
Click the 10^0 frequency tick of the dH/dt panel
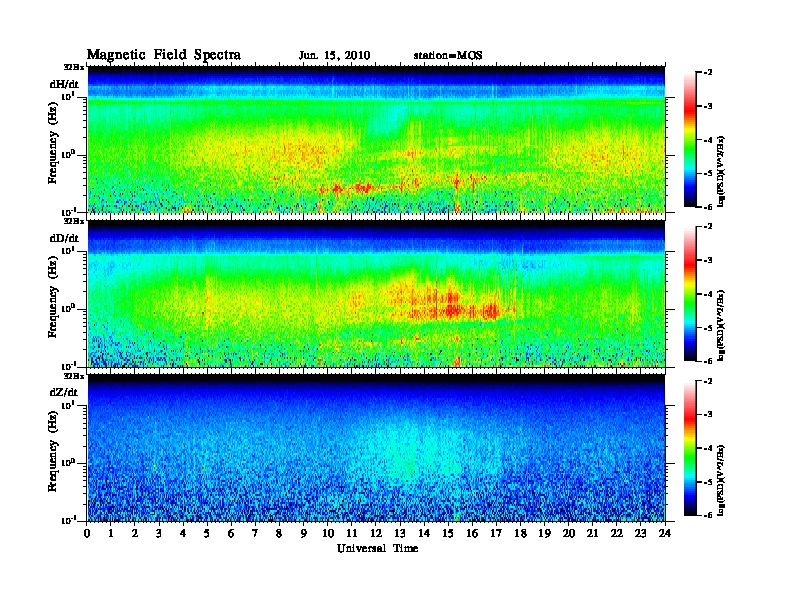[67, 154]
